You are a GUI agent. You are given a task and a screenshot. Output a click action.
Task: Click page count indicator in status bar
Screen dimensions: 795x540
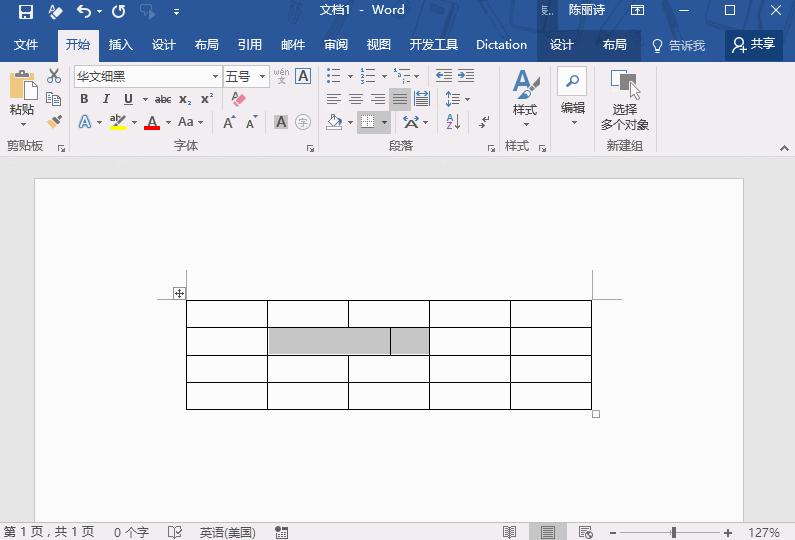tap(49, 532)
